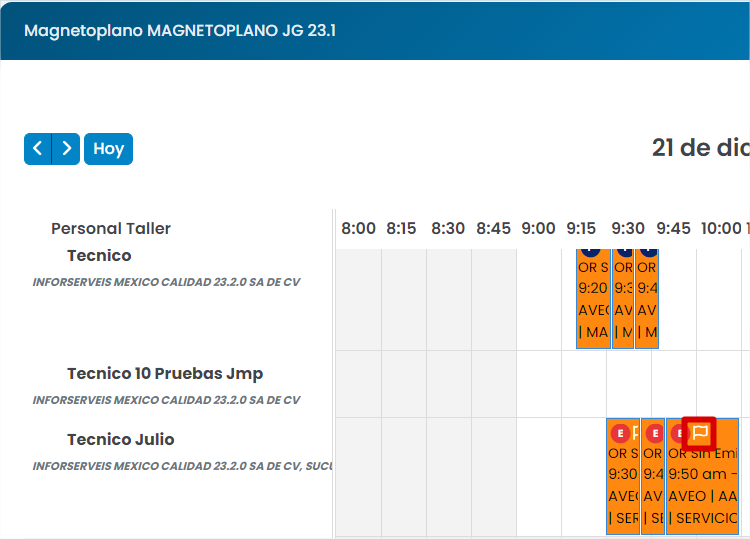Open the 9:30 AVEO order for Tecnico Julio

(623, 476)
